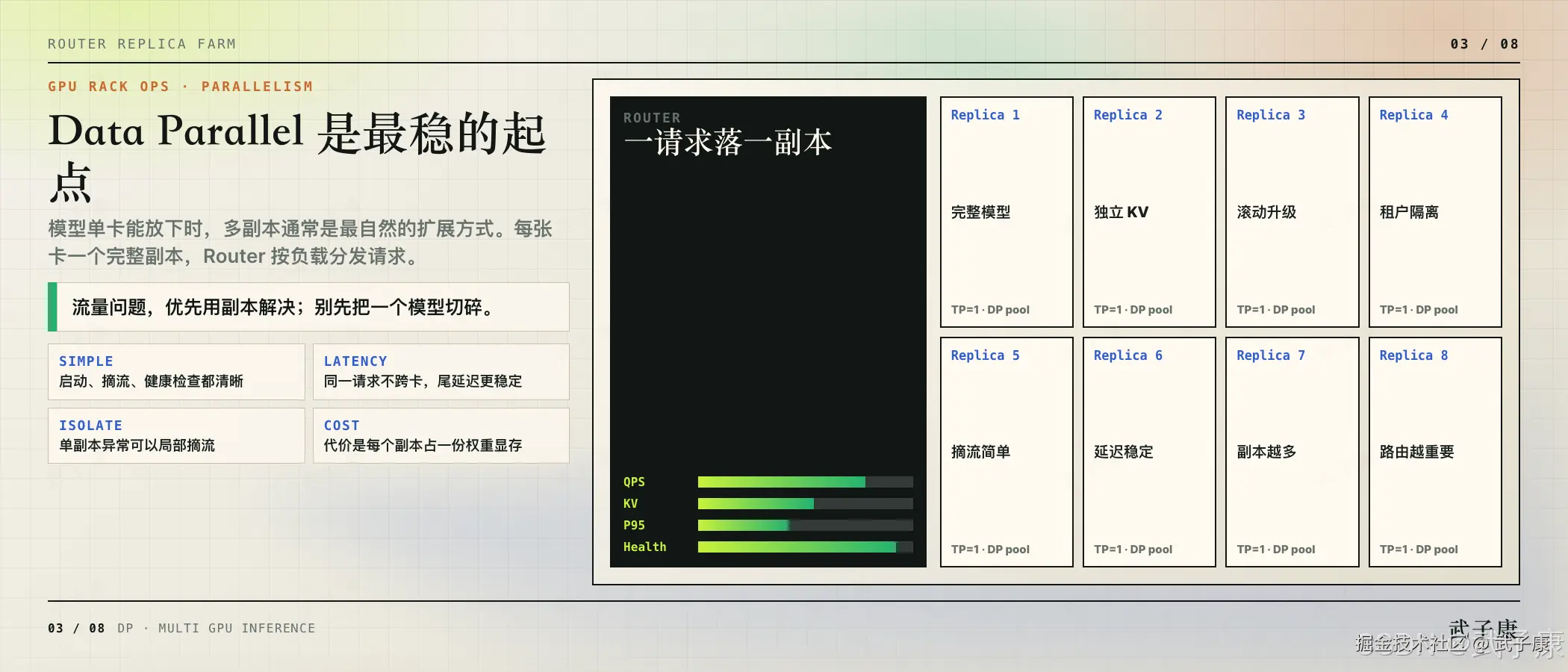Click 滚动升级 text in Replica 3
Viewport: 1568px width, 672px height.
[1266, 212]
